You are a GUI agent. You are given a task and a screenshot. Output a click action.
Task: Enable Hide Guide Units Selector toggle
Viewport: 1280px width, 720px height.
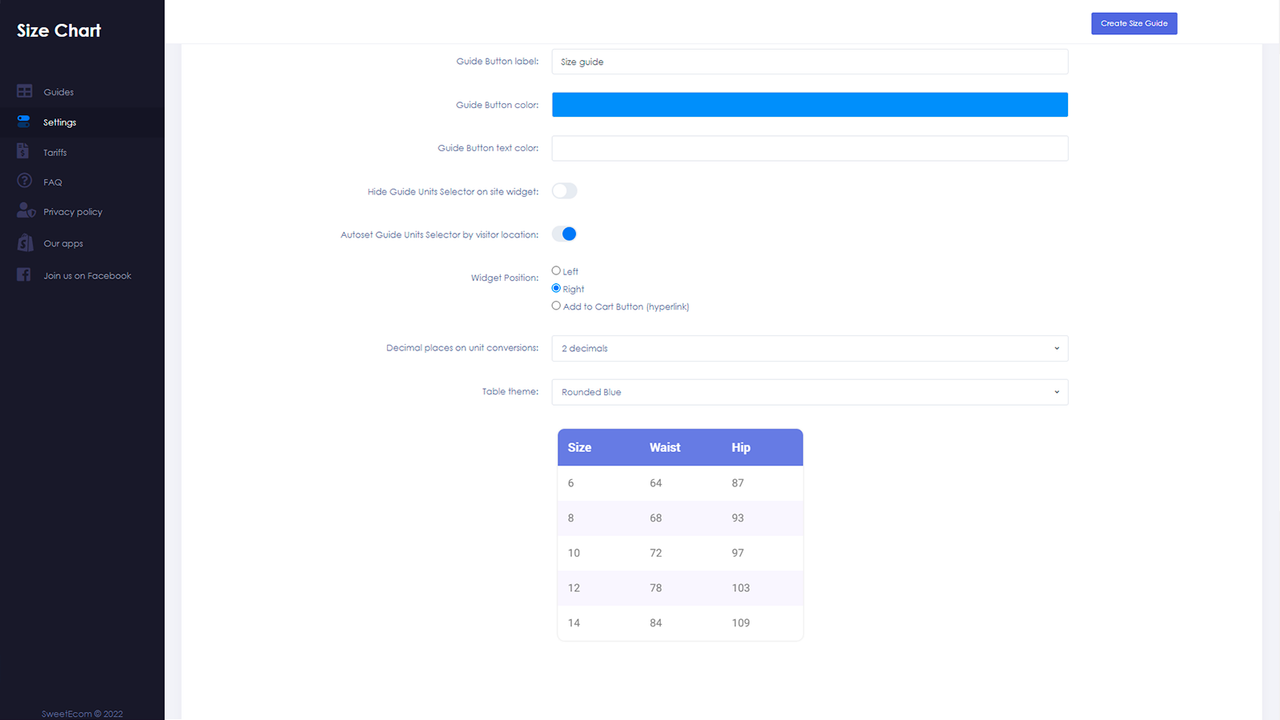[x=564, y=190]
